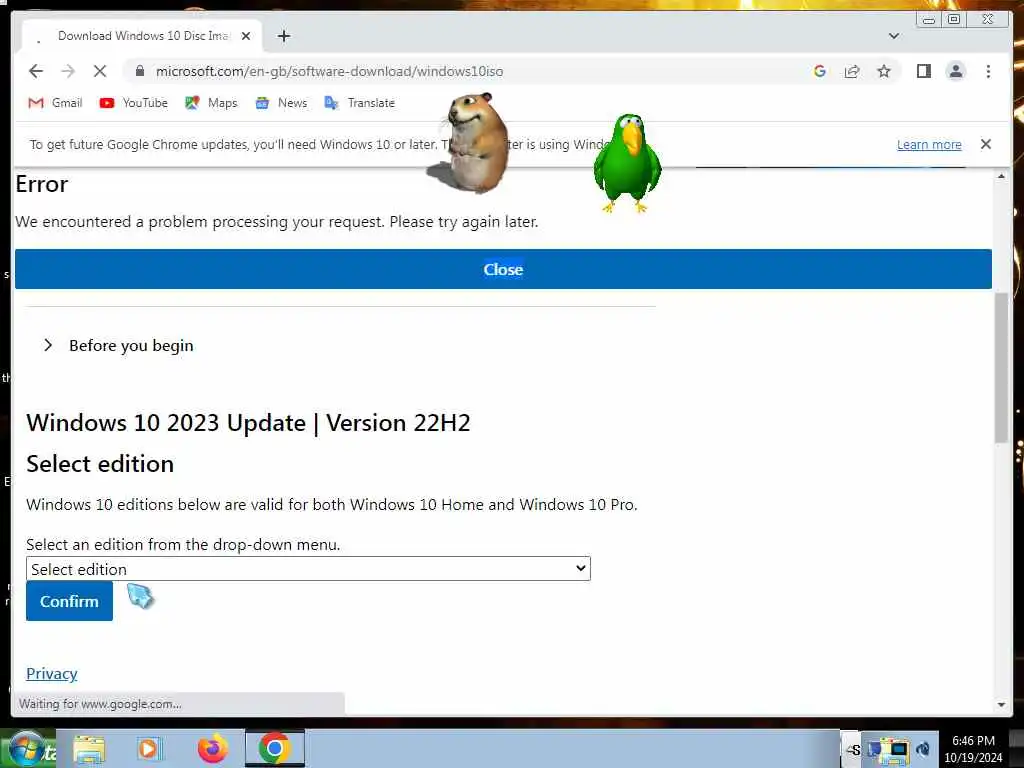This screenshot has height=768, width=1024.
Task: Open Maps bookmark
Action: (211, 103)
